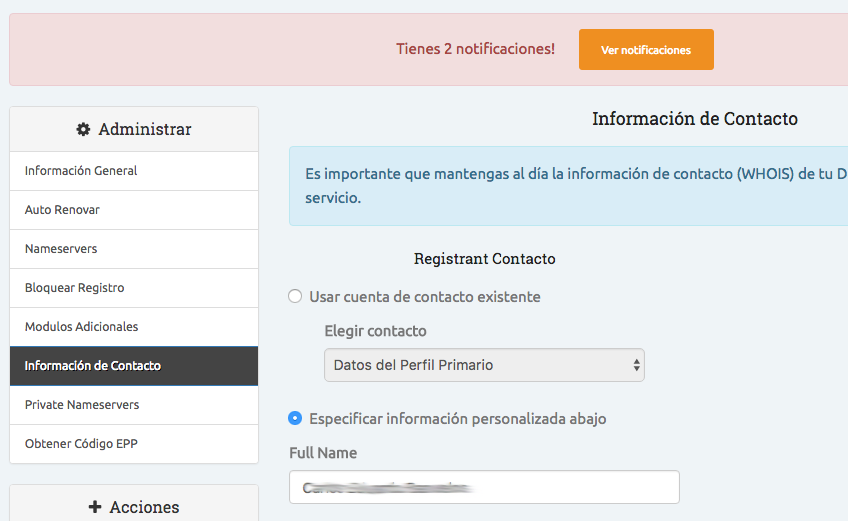
Task: Click the 'Registrant Contacto' section heading
Action: pyautogui.click(x=484, y=259)
